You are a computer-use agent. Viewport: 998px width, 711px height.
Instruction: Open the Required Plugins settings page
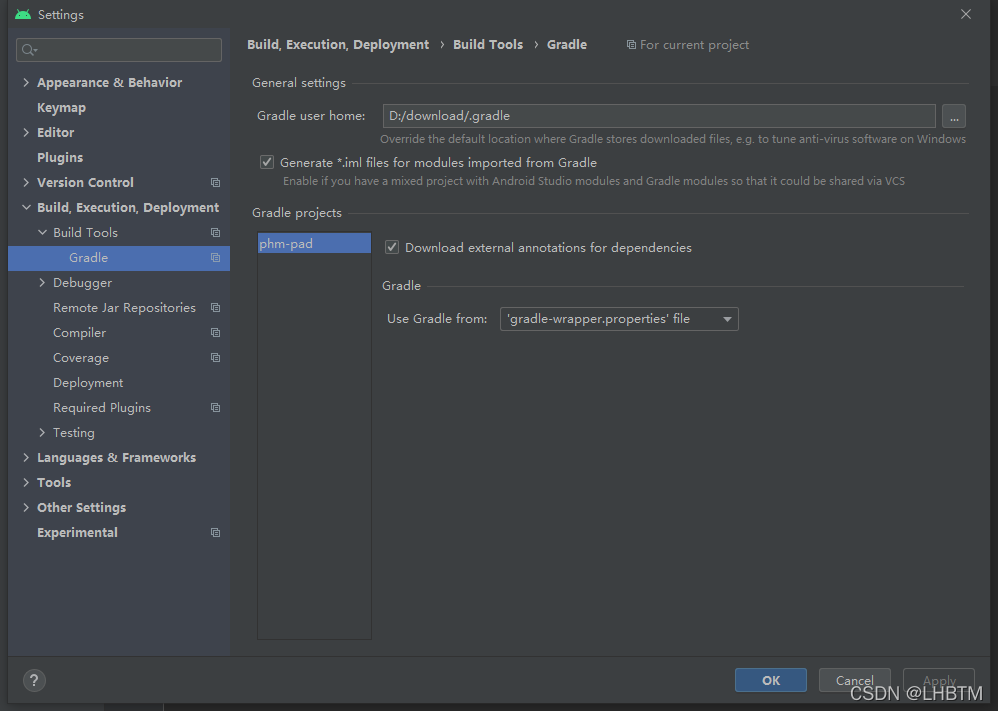pos(102,407)
